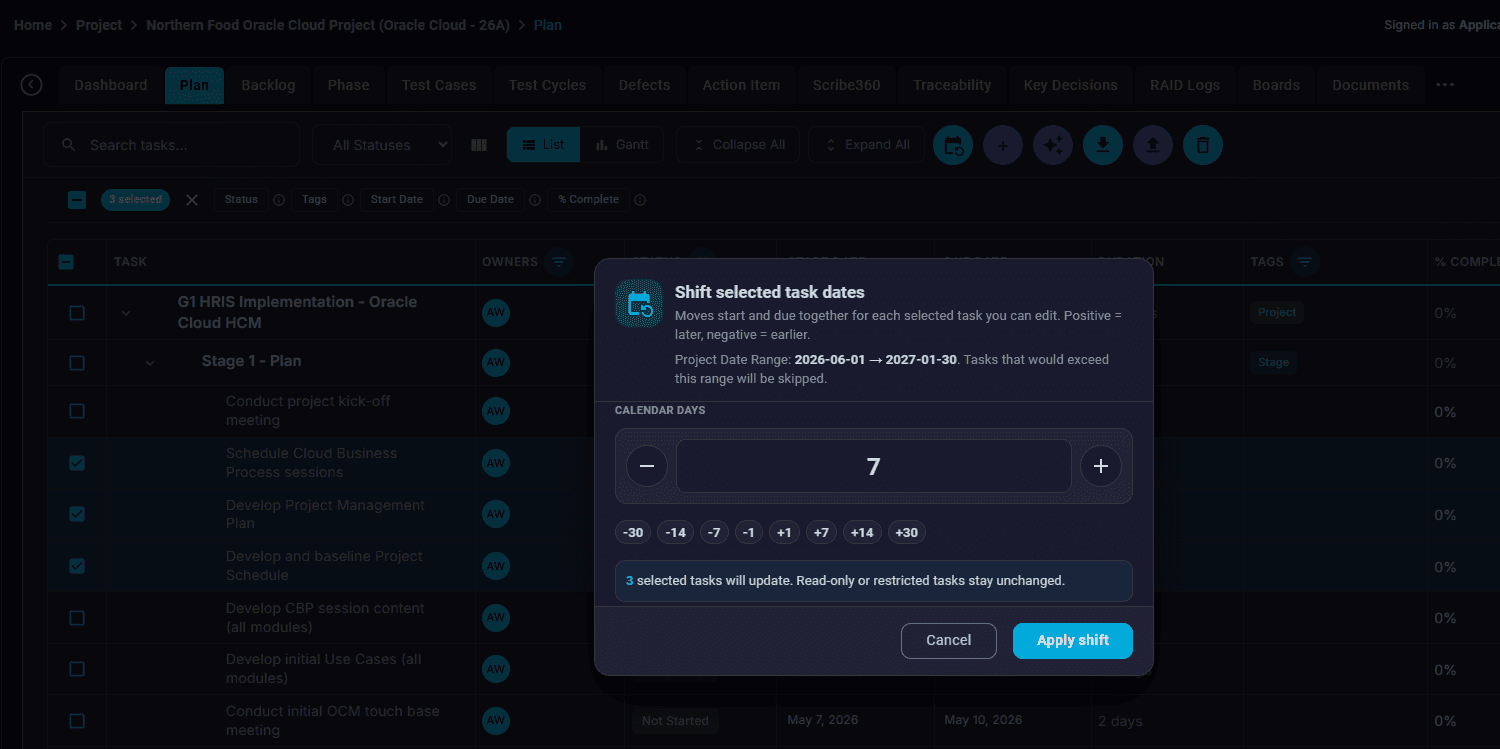Check the Develop initial Use Cases checkbox
The image size is (1500, 749).
pyautogui.click(x=77, y=669)
